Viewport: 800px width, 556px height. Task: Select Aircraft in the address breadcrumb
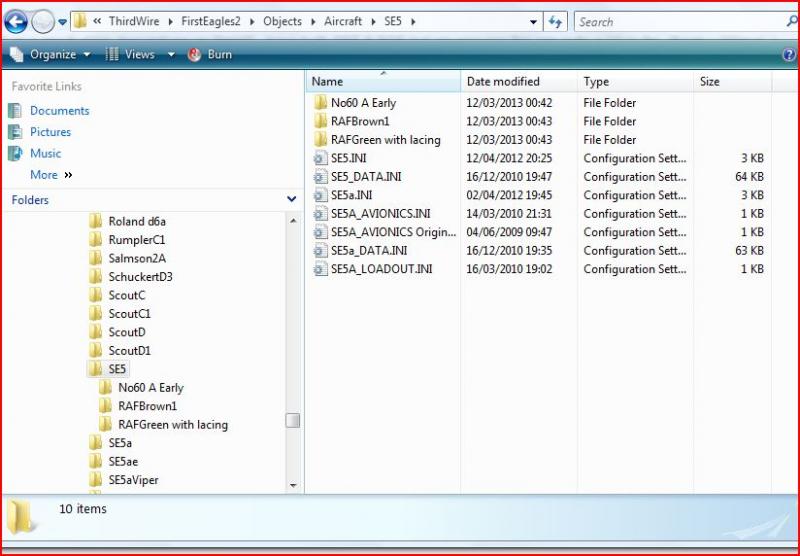[x=343, y=21]
